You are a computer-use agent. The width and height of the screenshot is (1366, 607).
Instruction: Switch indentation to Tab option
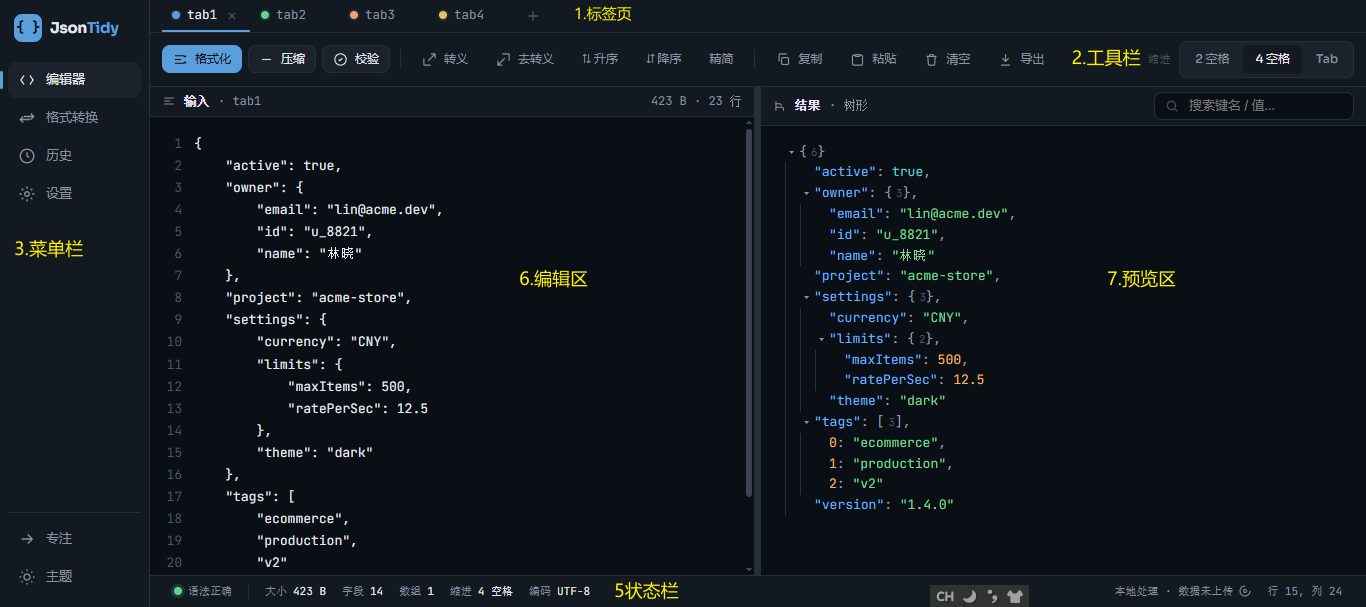(x=1327, y=59)
